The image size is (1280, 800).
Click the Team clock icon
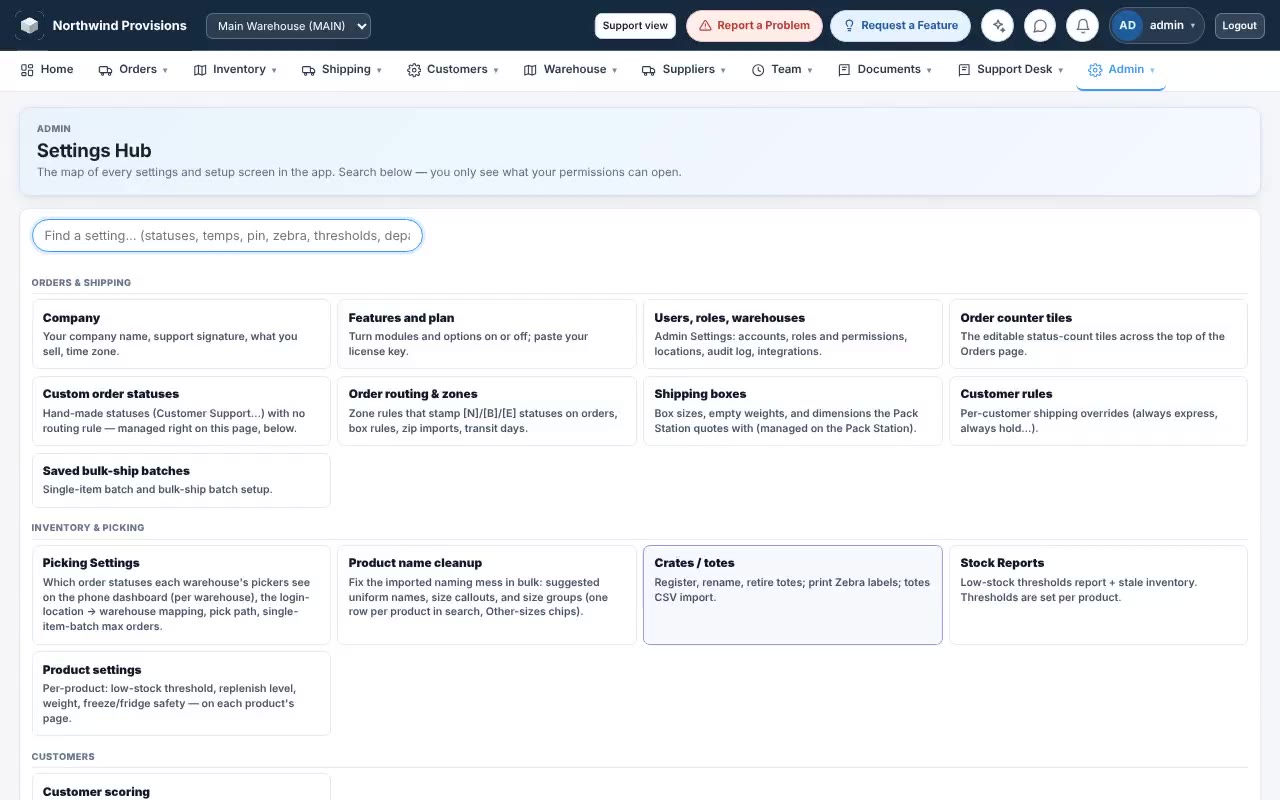click(x=758, y=70)
